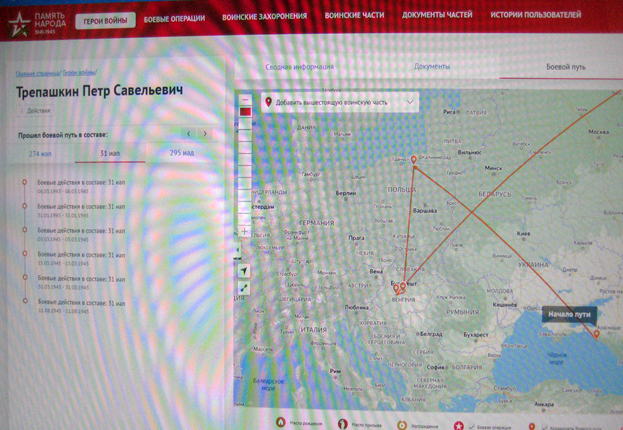Click the left Budapest map marker
The height and width of the screenshot is (430, 623).
coord(396,289)
